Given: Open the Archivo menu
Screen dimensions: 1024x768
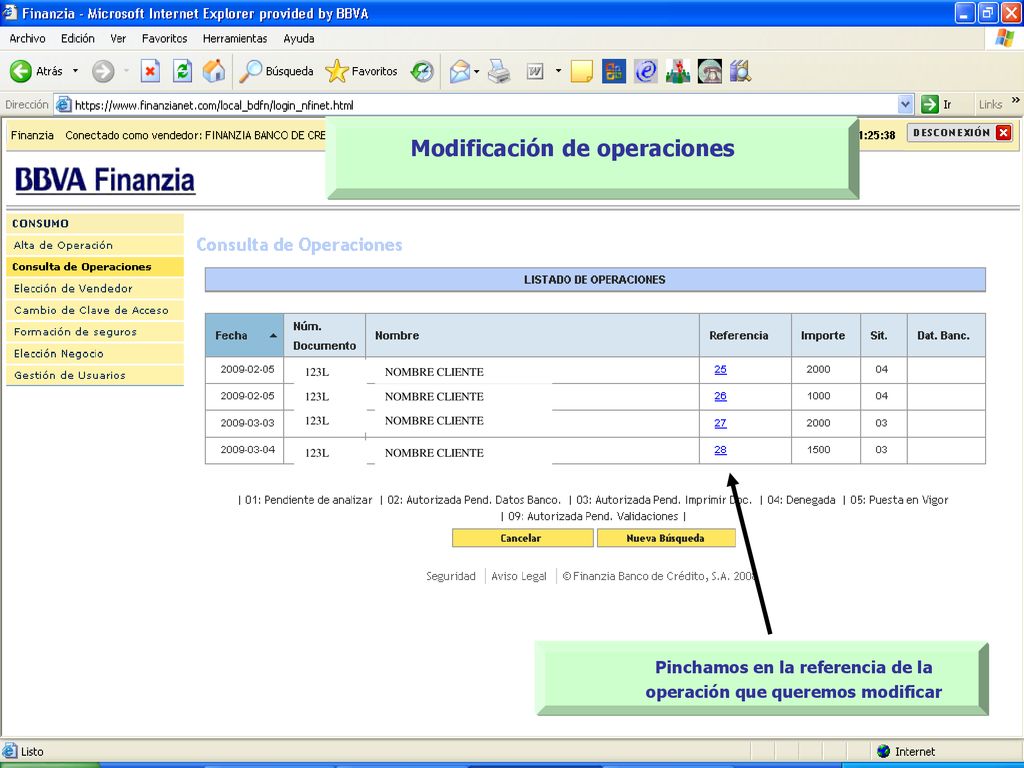Looking at the screenshot, I should point(27,39).
